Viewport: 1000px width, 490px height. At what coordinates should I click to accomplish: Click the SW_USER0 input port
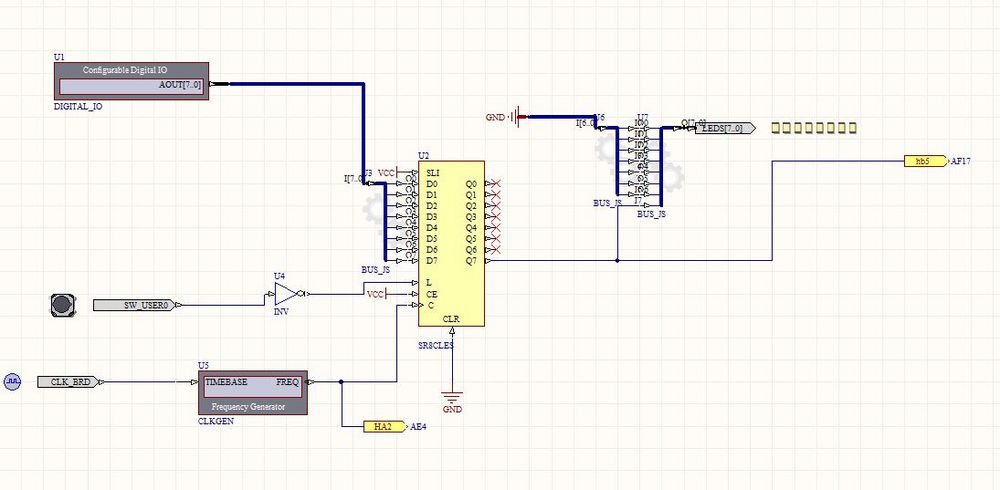(x=139, y=304)
